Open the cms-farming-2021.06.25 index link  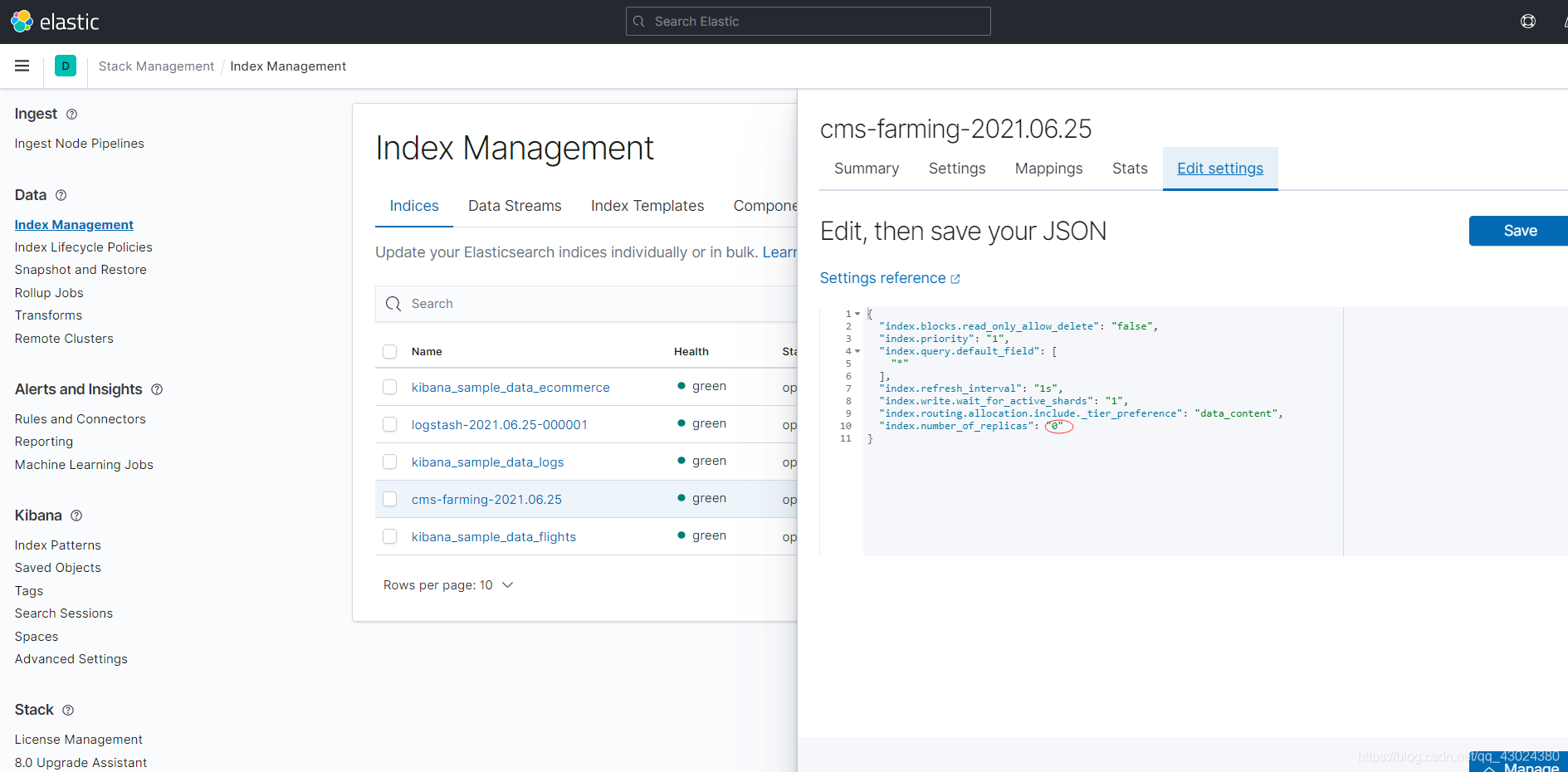coord(486,500)
